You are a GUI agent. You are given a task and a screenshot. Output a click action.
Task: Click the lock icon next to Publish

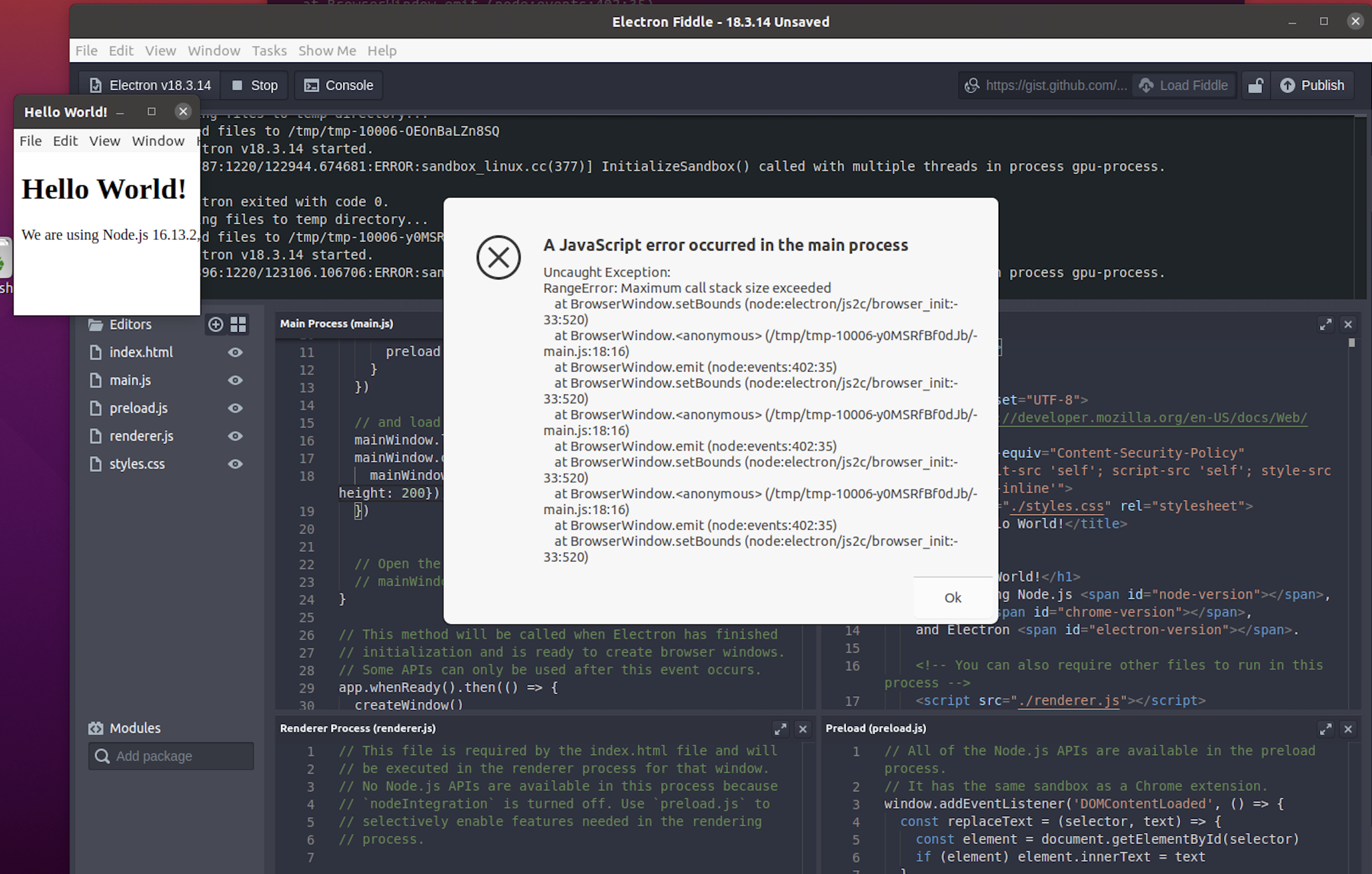(1255, 85)
